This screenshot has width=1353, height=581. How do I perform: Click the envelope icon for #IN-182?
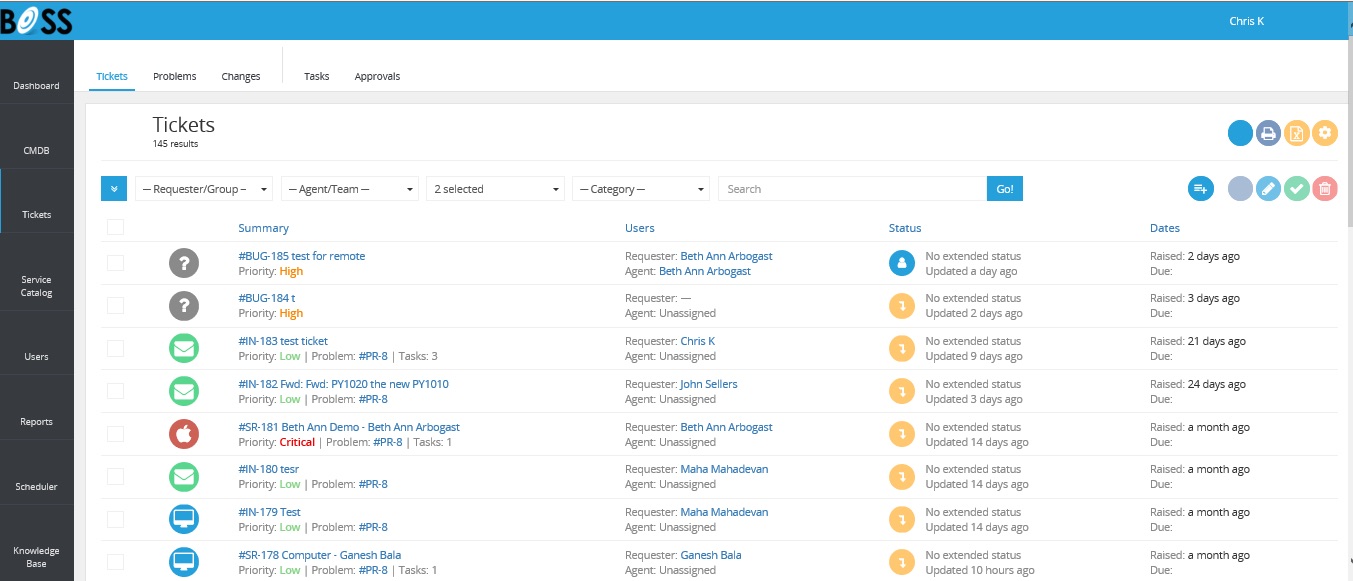184,391
